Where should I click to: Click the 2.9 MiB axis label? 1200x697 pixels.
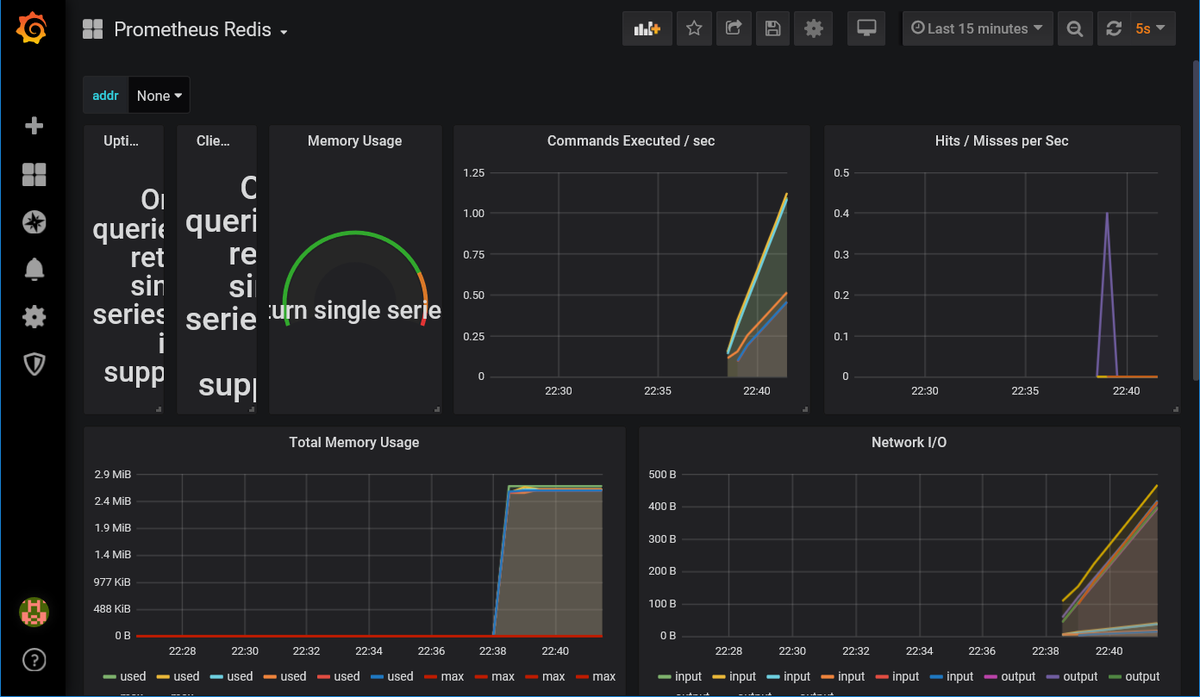(112, 474)
